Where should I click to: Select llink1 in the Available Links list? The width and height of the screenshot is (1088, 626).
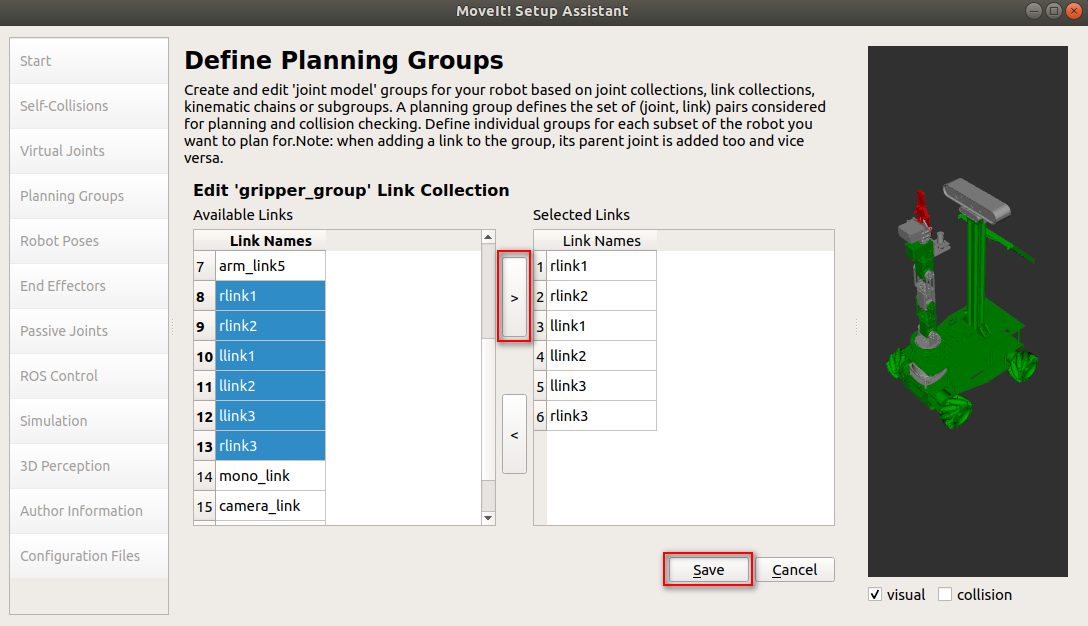pos(270,356)
